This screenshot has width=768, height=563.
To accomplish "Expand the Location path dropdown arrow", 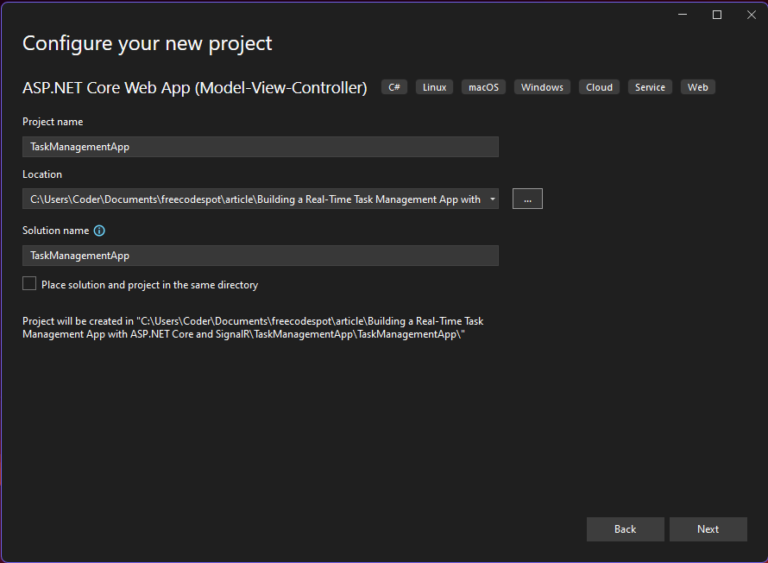I will coord(492,199).
